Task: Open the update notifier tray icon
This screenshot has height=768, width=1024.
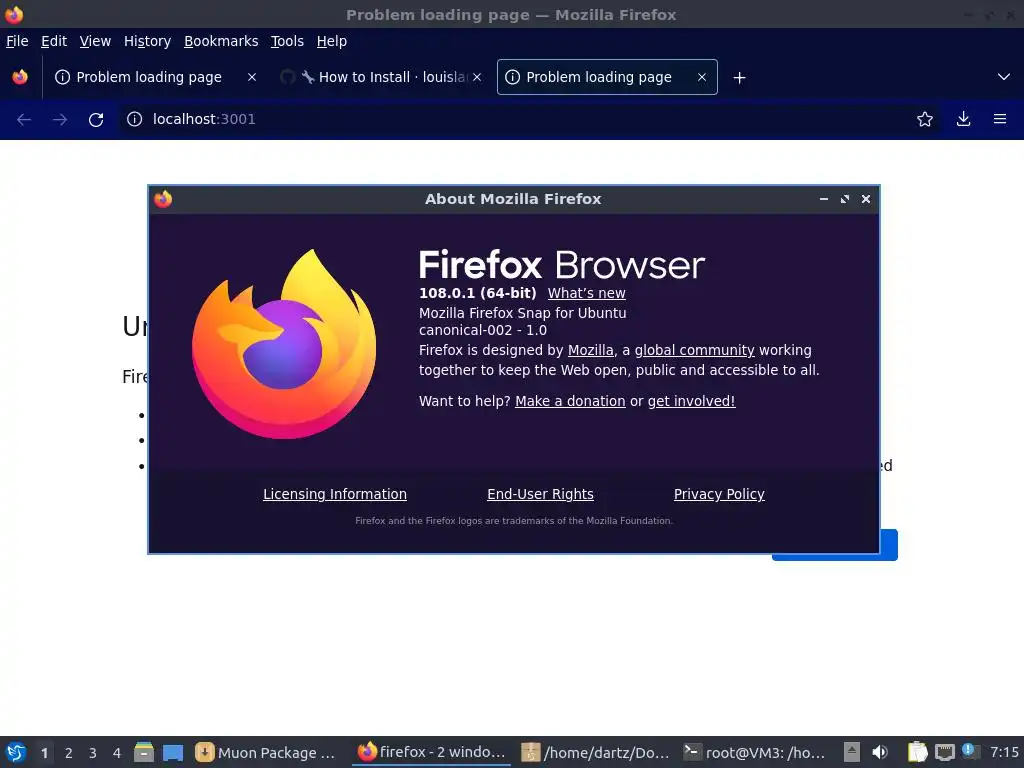Action: pos(970,751)
